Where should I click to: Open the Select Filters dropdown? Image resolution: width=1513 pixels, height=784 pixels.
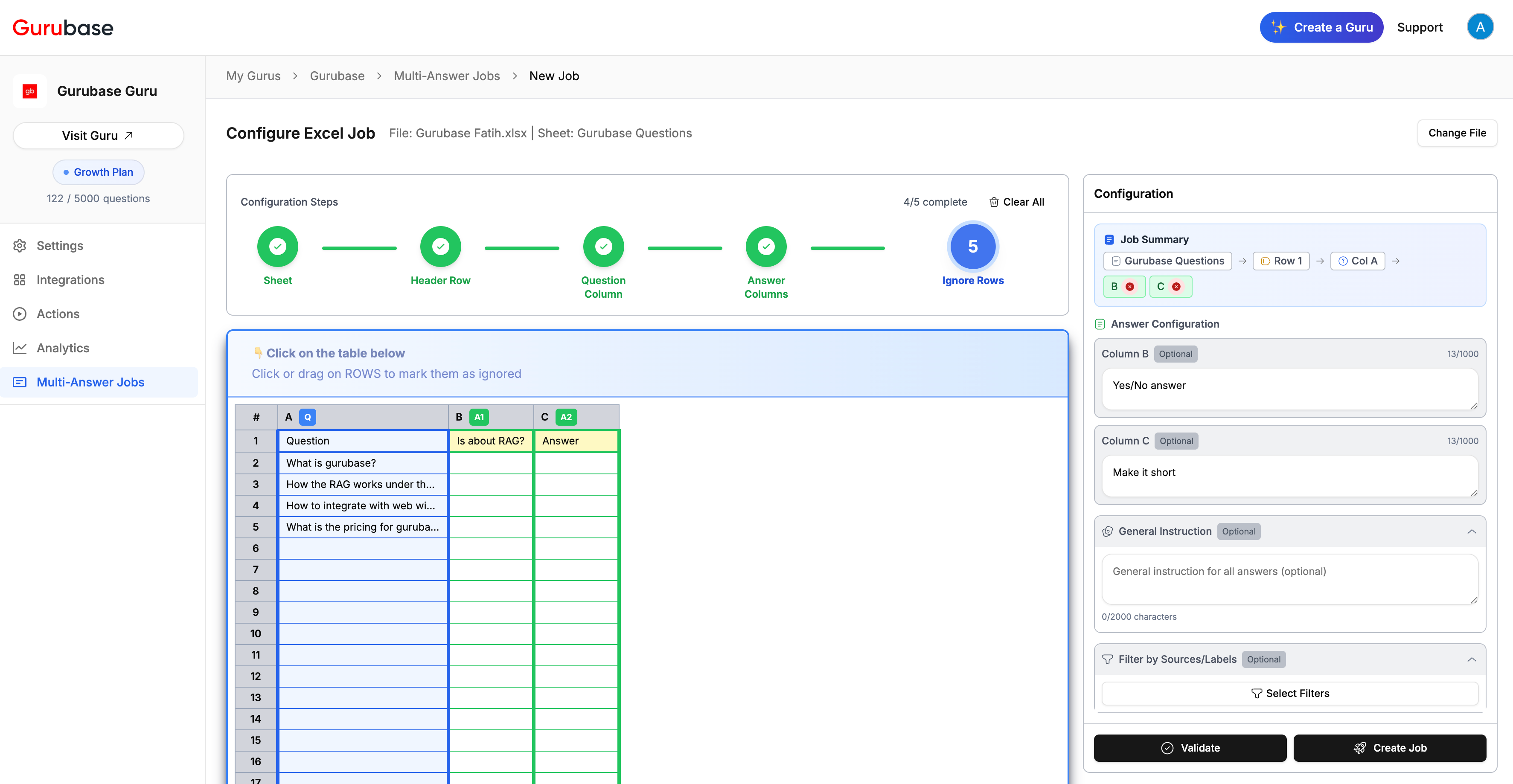coord(1290,694)
